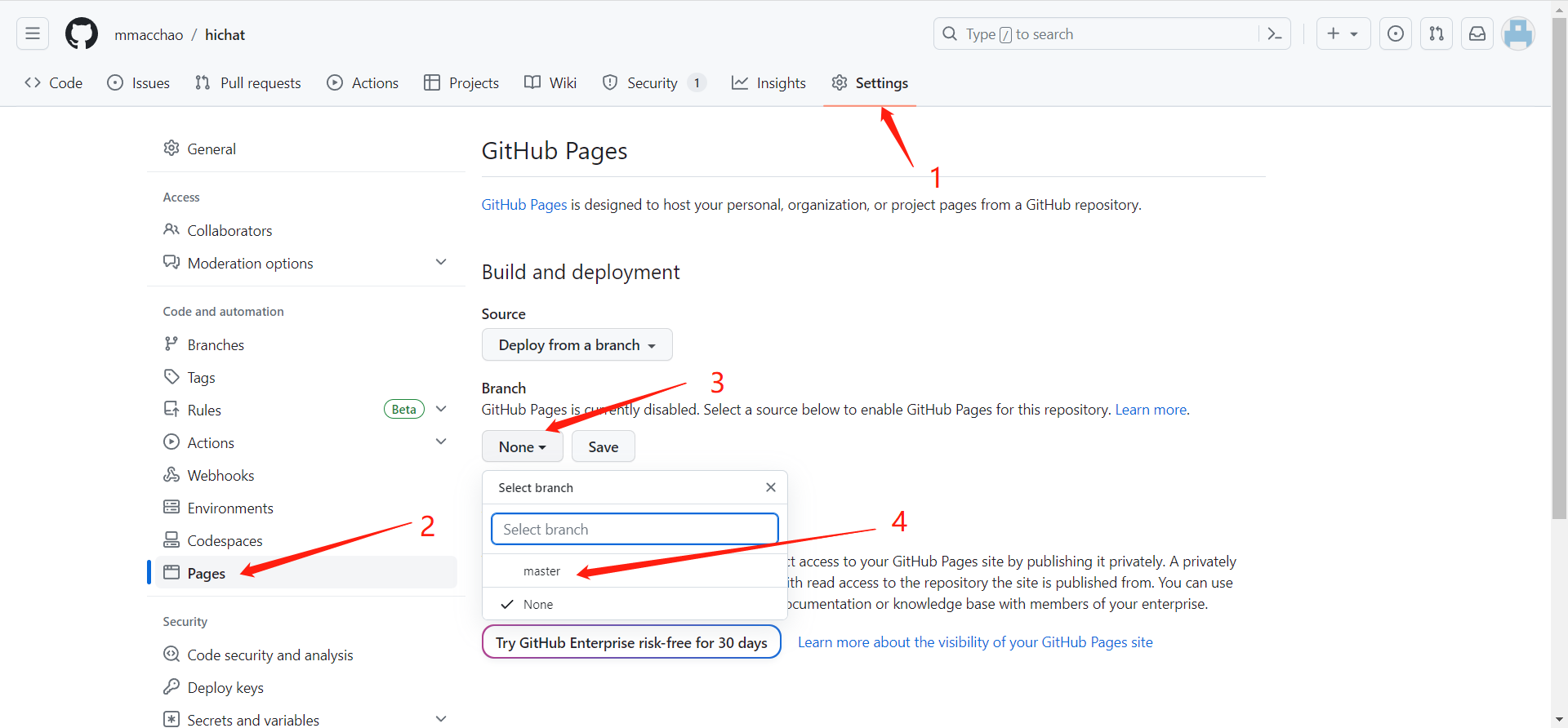Switch to the Insights tab

[x=768, y=82]
